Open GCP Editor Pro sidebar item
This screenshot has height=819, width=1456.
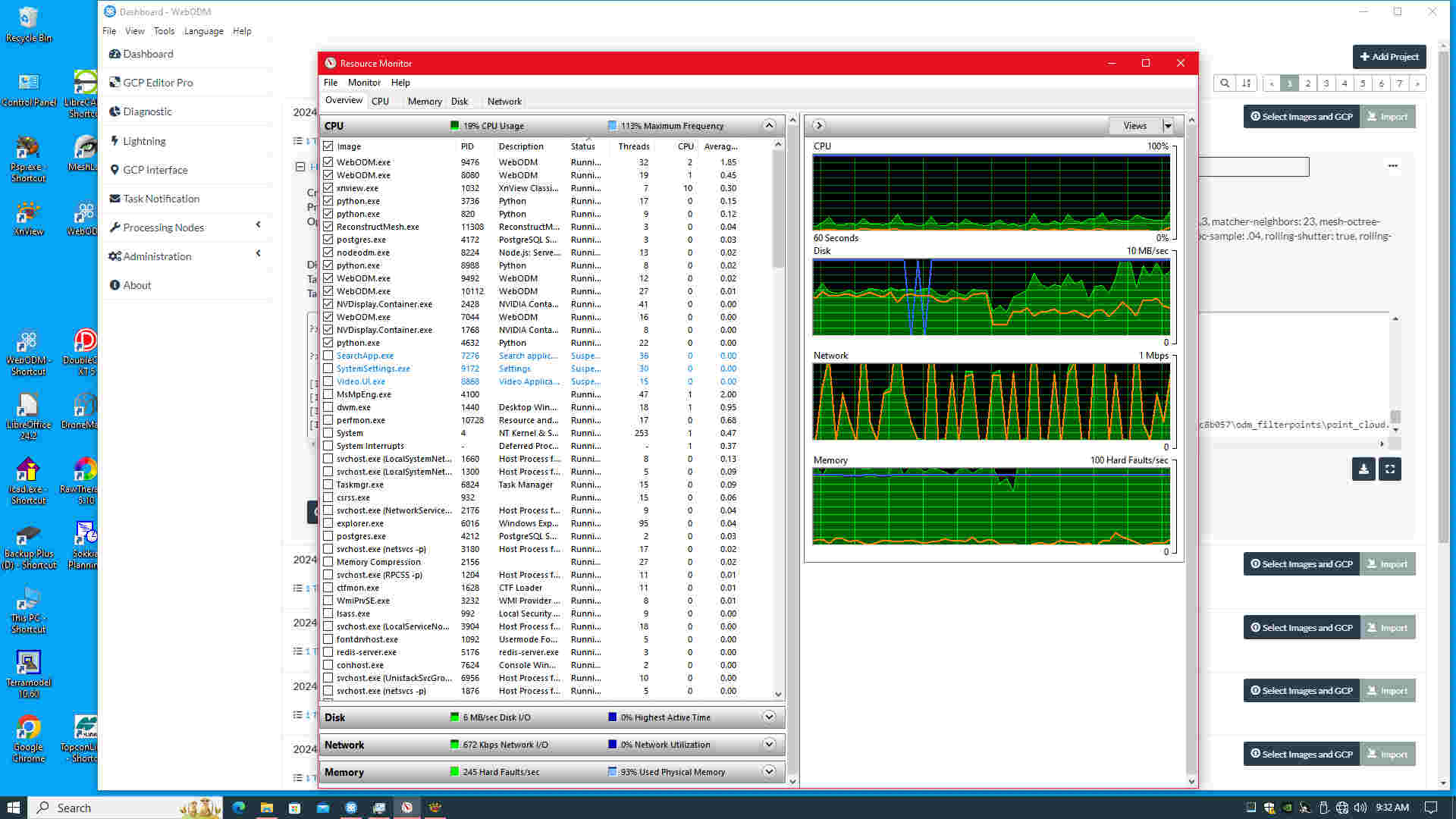click(151, 83)
